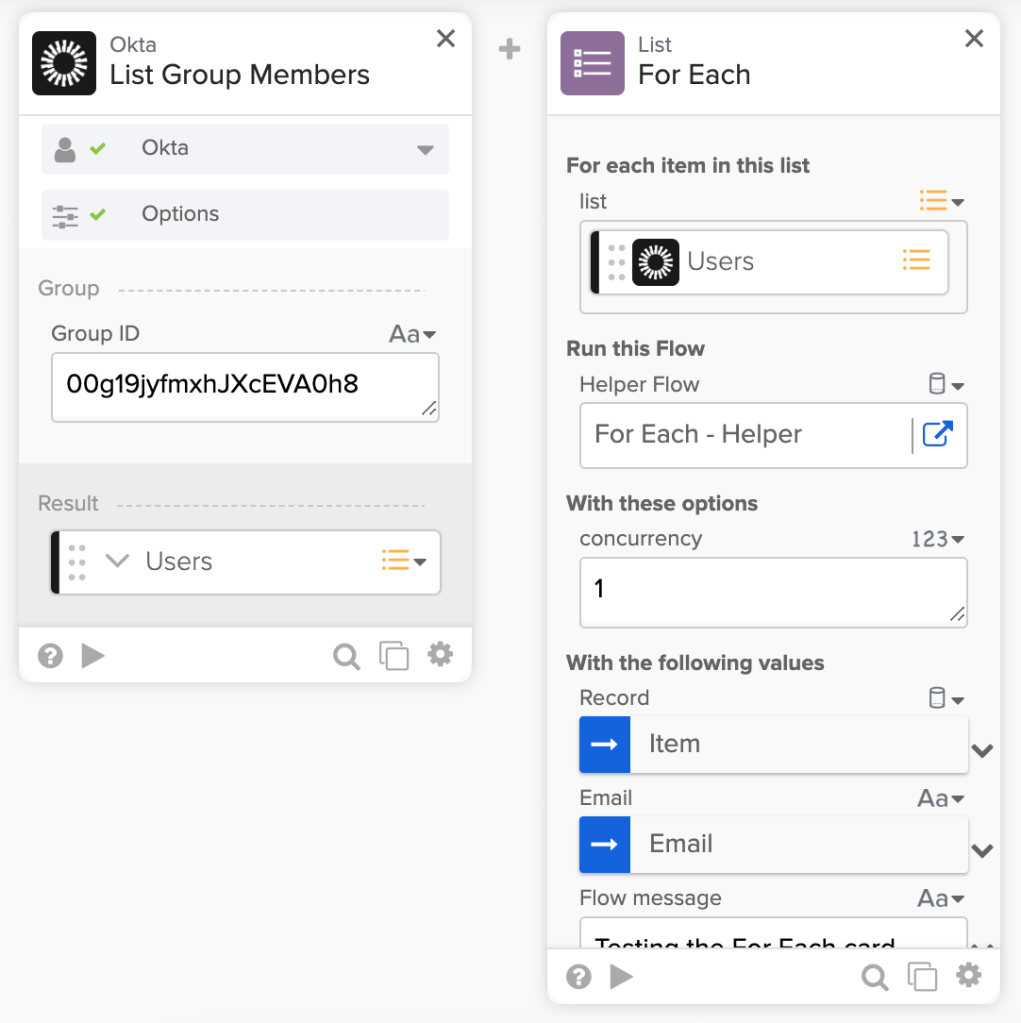Screen dimensions: 1021x1023
Task: Click the Group ID input field
Action: 244,386
